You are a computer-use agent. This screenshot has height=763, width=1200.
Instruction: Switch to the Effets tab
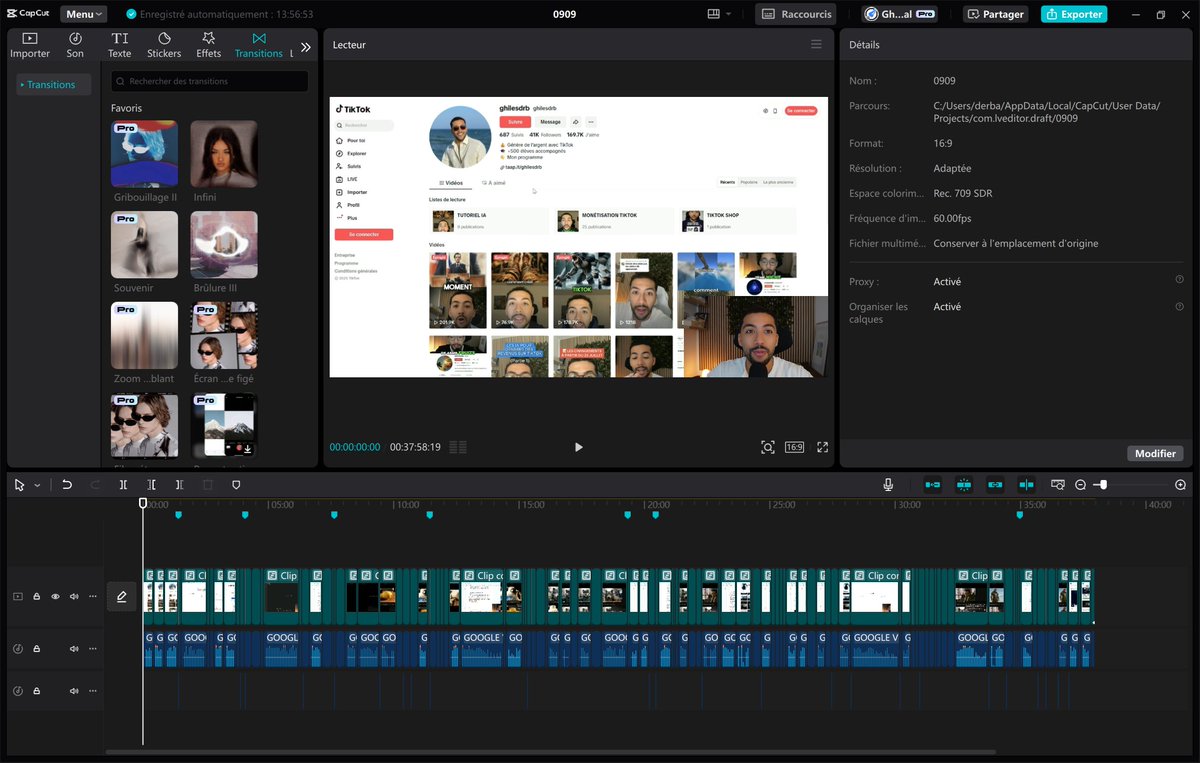[209, 45]
